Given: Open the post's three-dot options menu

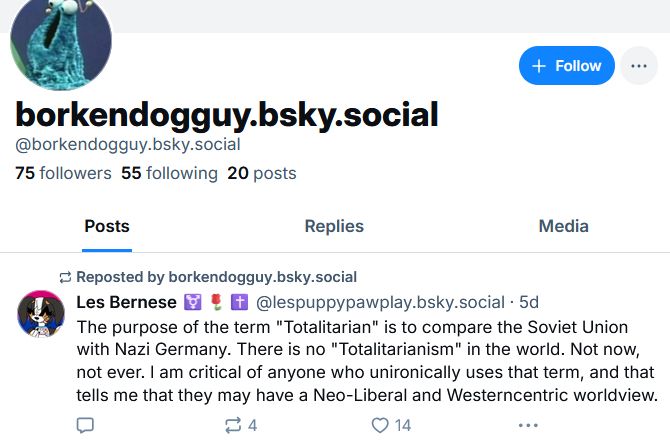Looking at the screenshot, I should [528, 425].
